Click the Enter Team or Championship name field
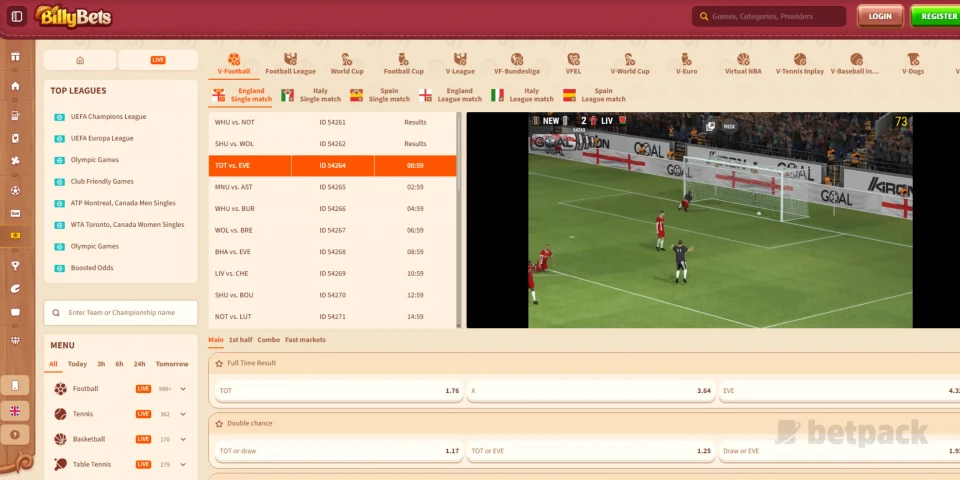Screen dimensions: 960x480 120,312
